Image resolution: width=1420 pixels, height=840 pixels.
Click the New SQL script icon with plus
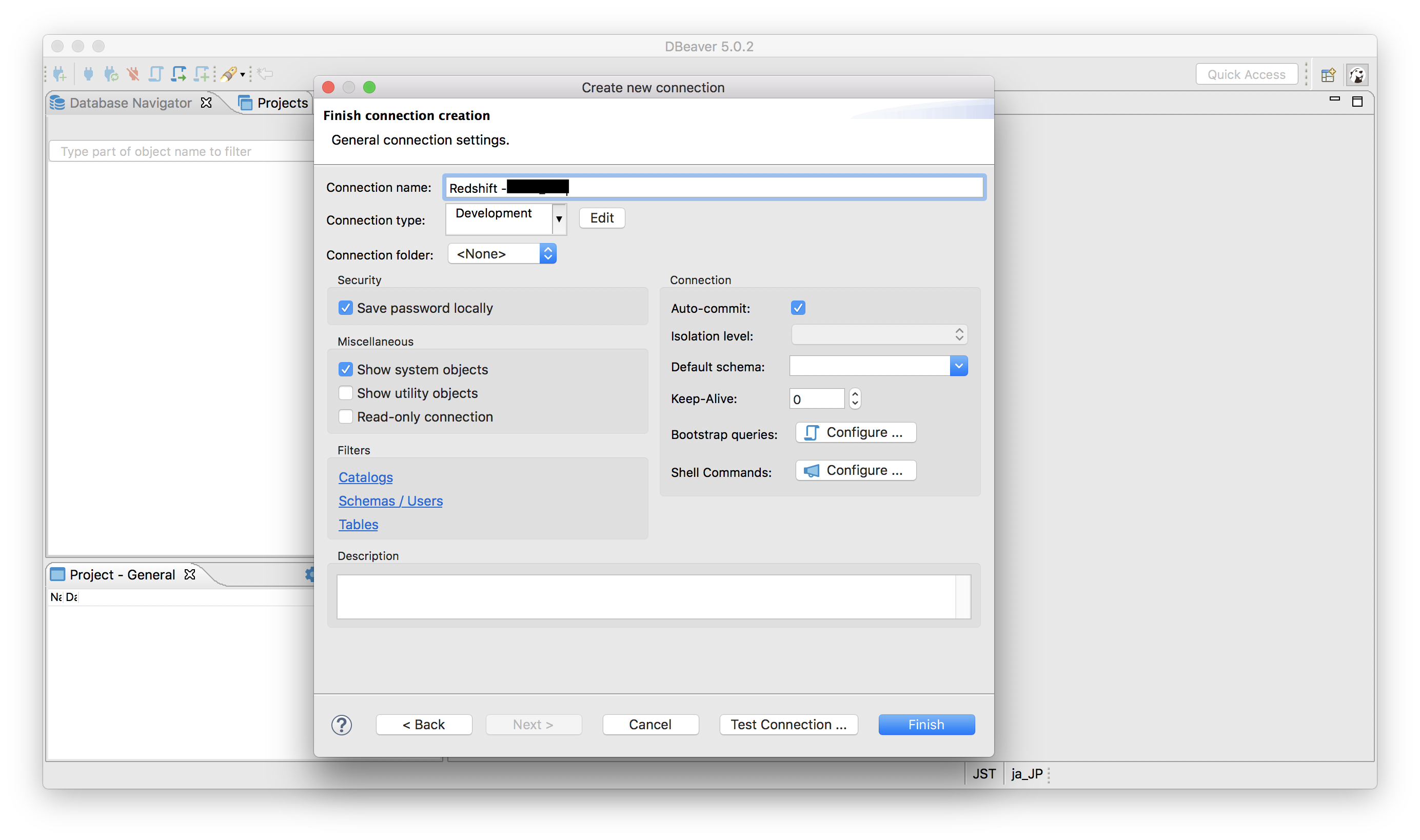(202, 73)
